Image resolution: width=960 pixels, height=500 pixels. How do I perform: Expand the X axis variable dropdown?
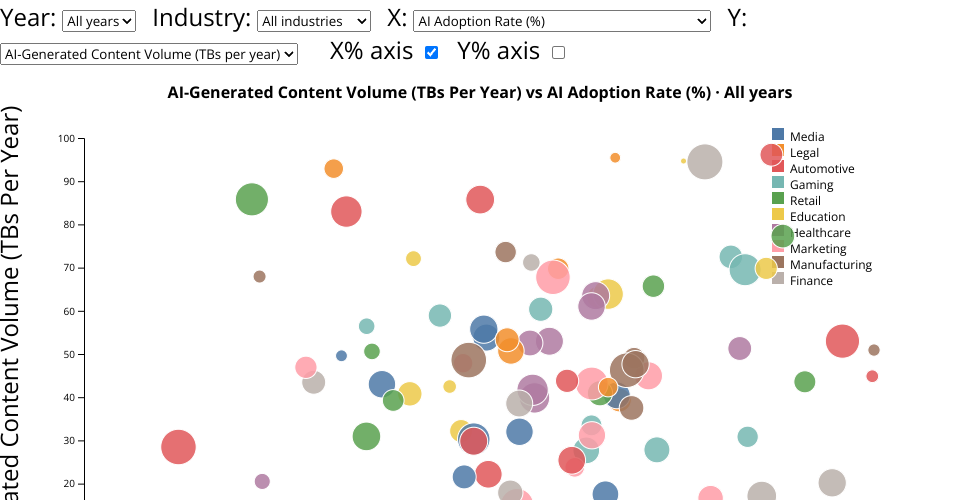coord(561,21)
